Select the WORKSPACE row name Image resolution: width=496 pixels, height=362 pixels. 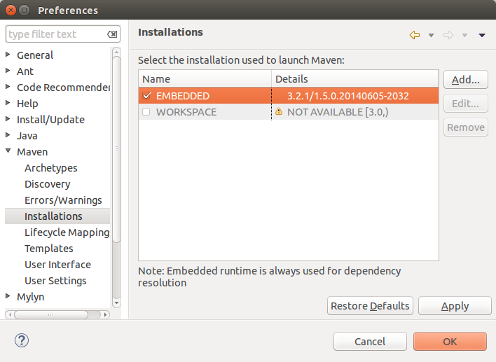186,112
